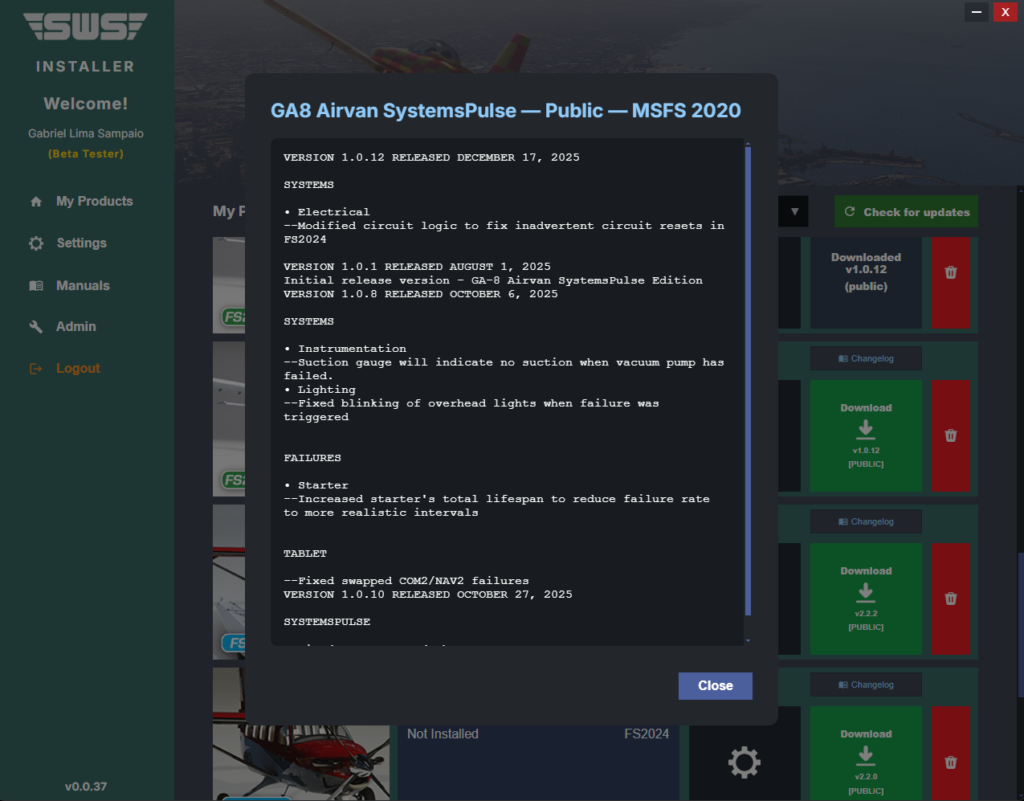Close the installer window with red X

tap(1005, 12)
